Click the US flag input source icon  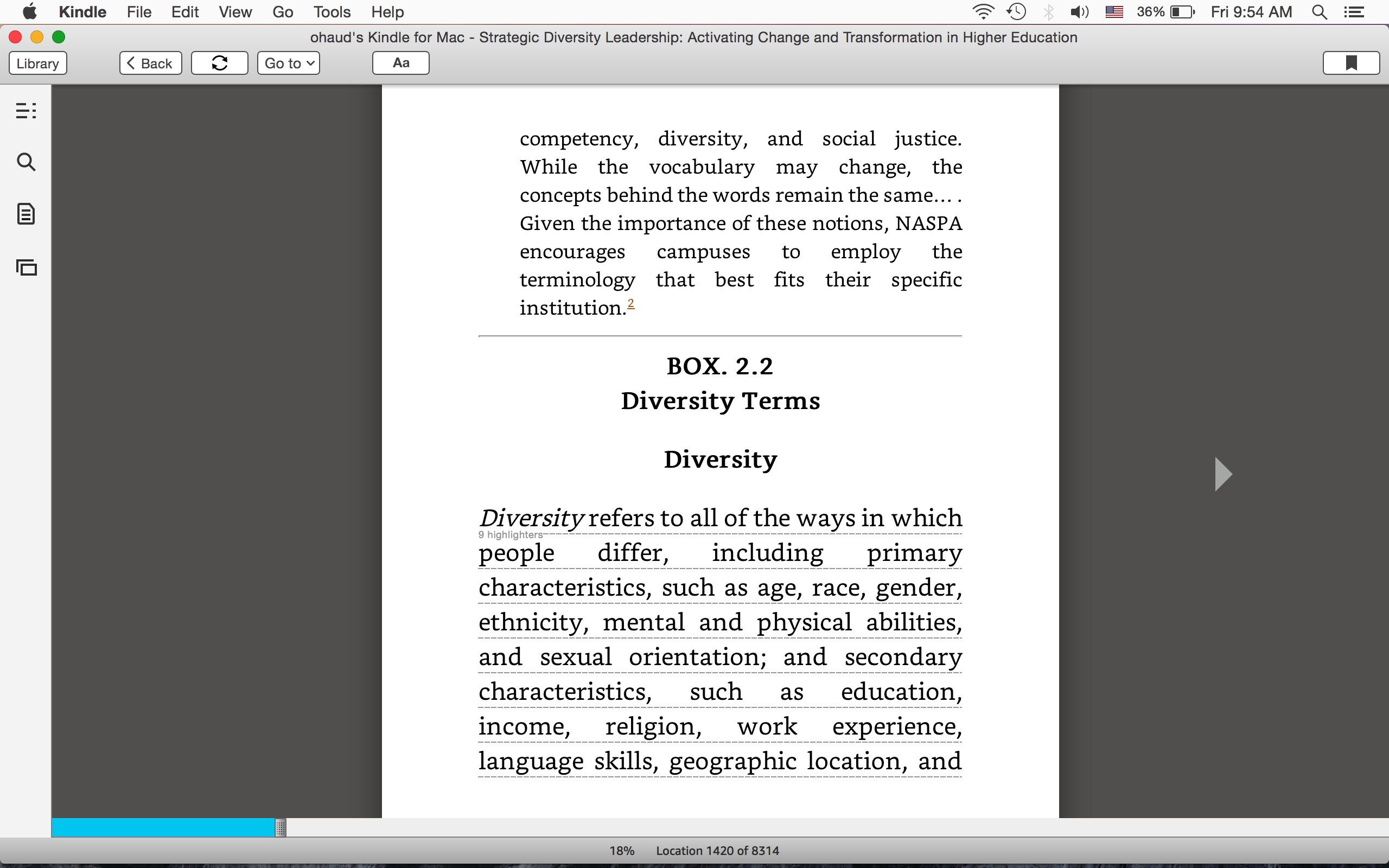[1114, 11]
